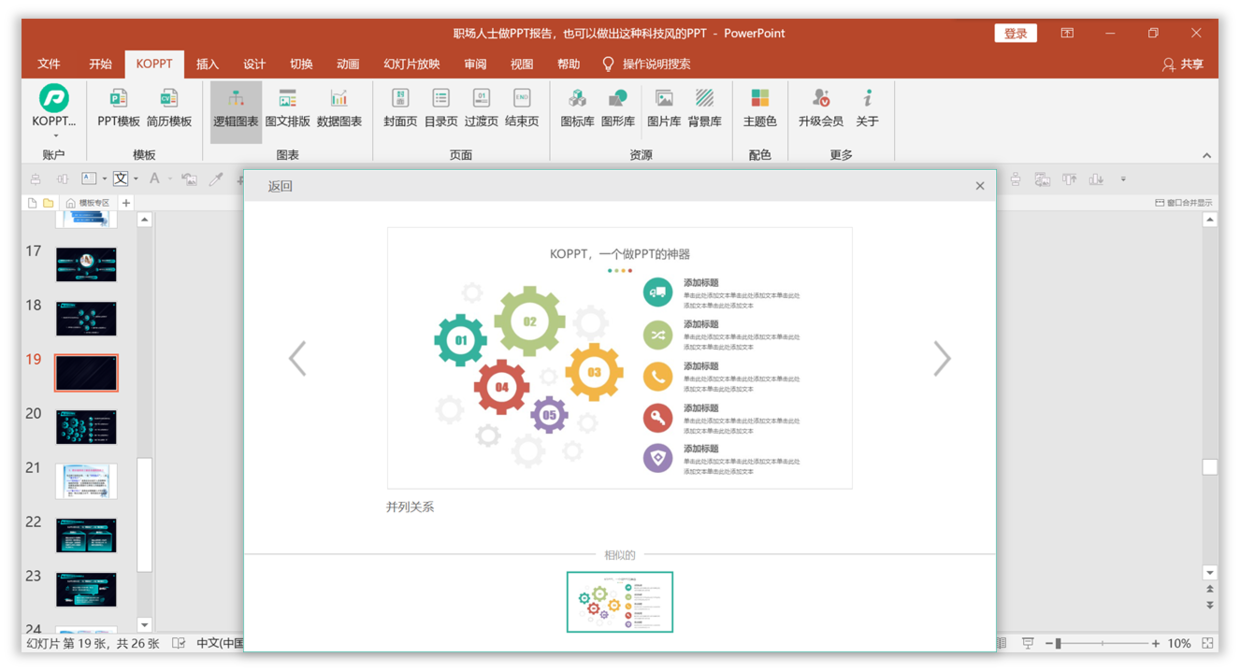
Task: Click the 共享 share button
Action: click(x=1183, y=64)
